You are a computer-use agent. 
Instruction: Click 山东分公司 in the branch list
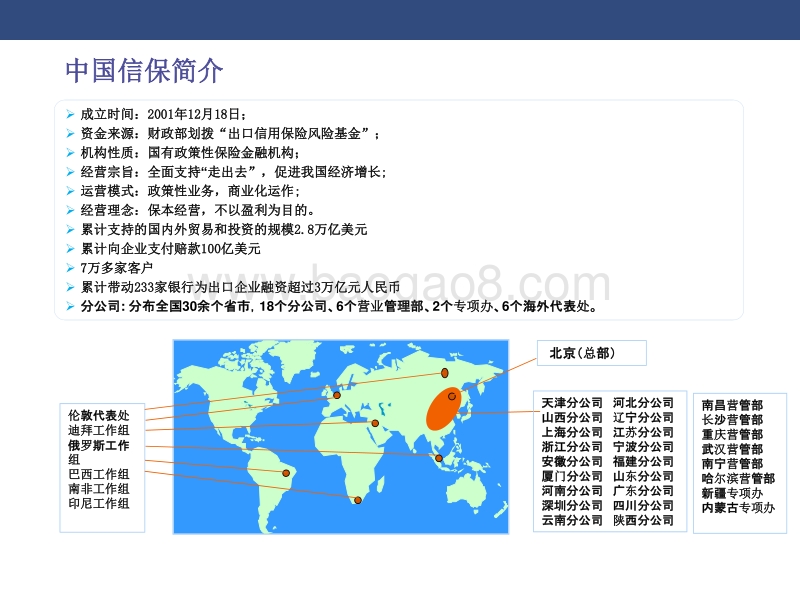click(643, 477)
